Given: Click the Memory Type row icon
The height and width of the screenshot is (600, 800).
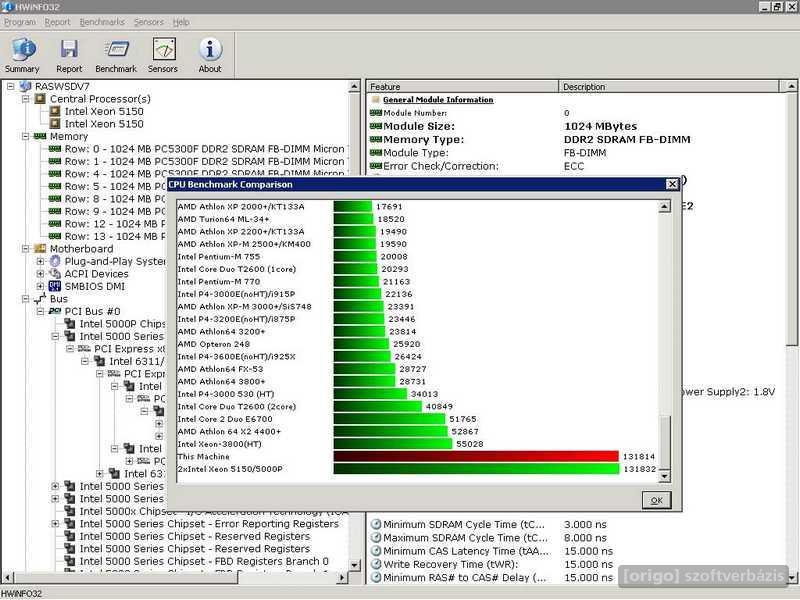Looking at the screenshot, I should point(376,139).
